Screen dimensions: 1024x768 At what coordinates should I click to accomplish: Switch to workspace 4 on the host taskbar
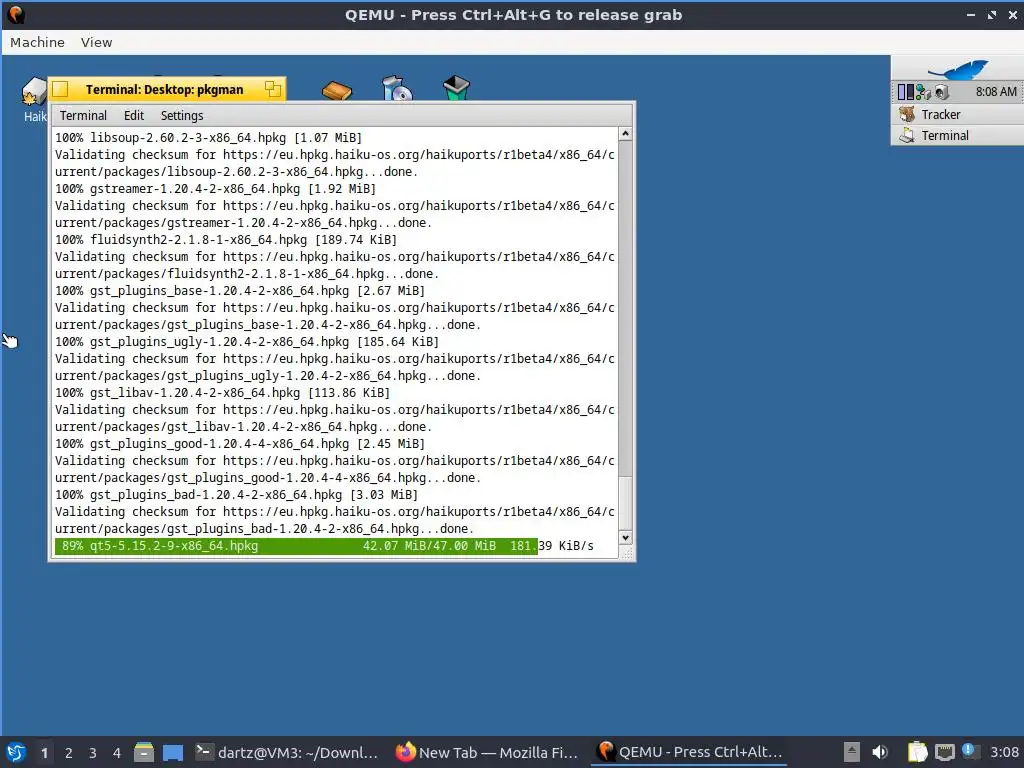tap(117, 753)
